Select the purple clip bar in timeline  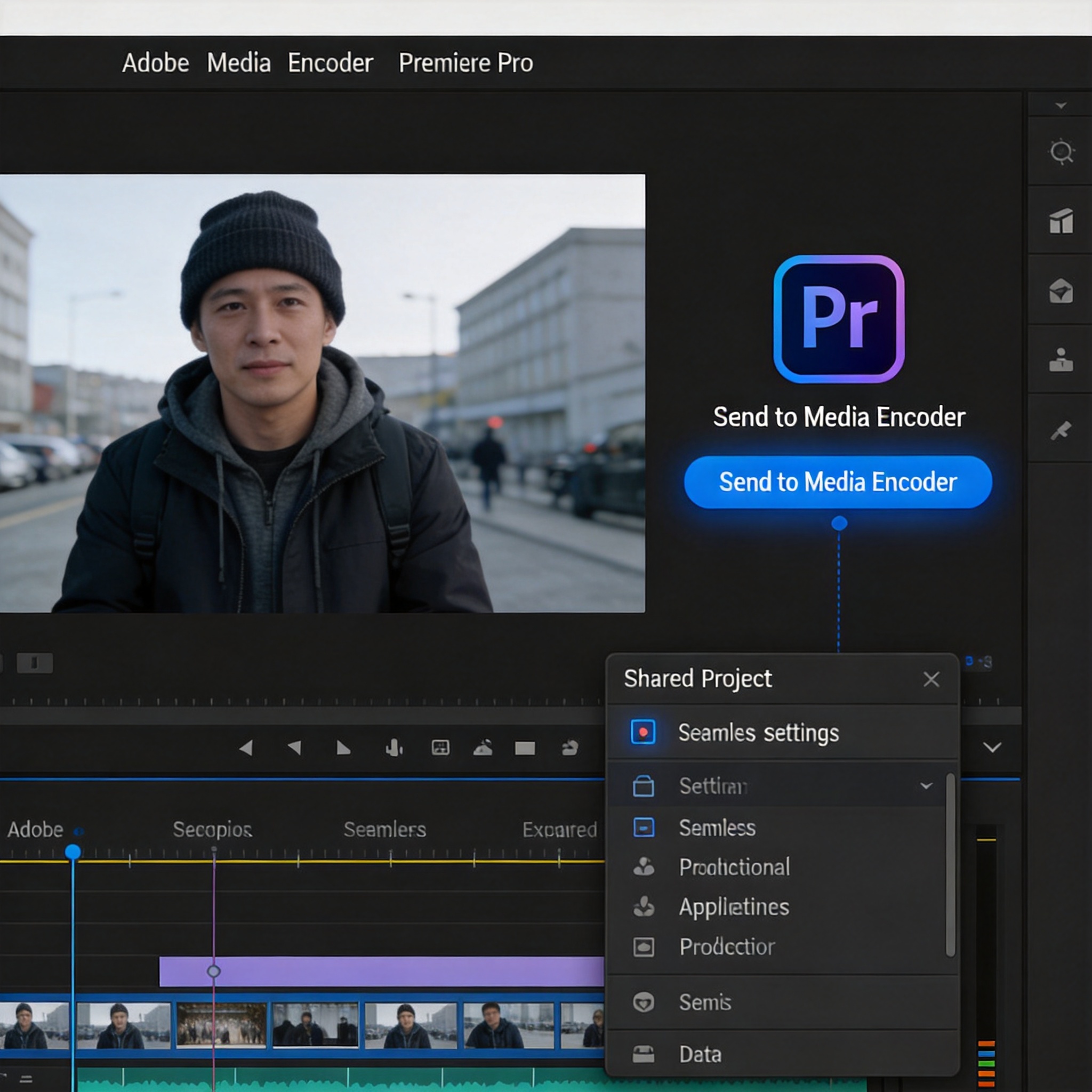click(382, 971)
